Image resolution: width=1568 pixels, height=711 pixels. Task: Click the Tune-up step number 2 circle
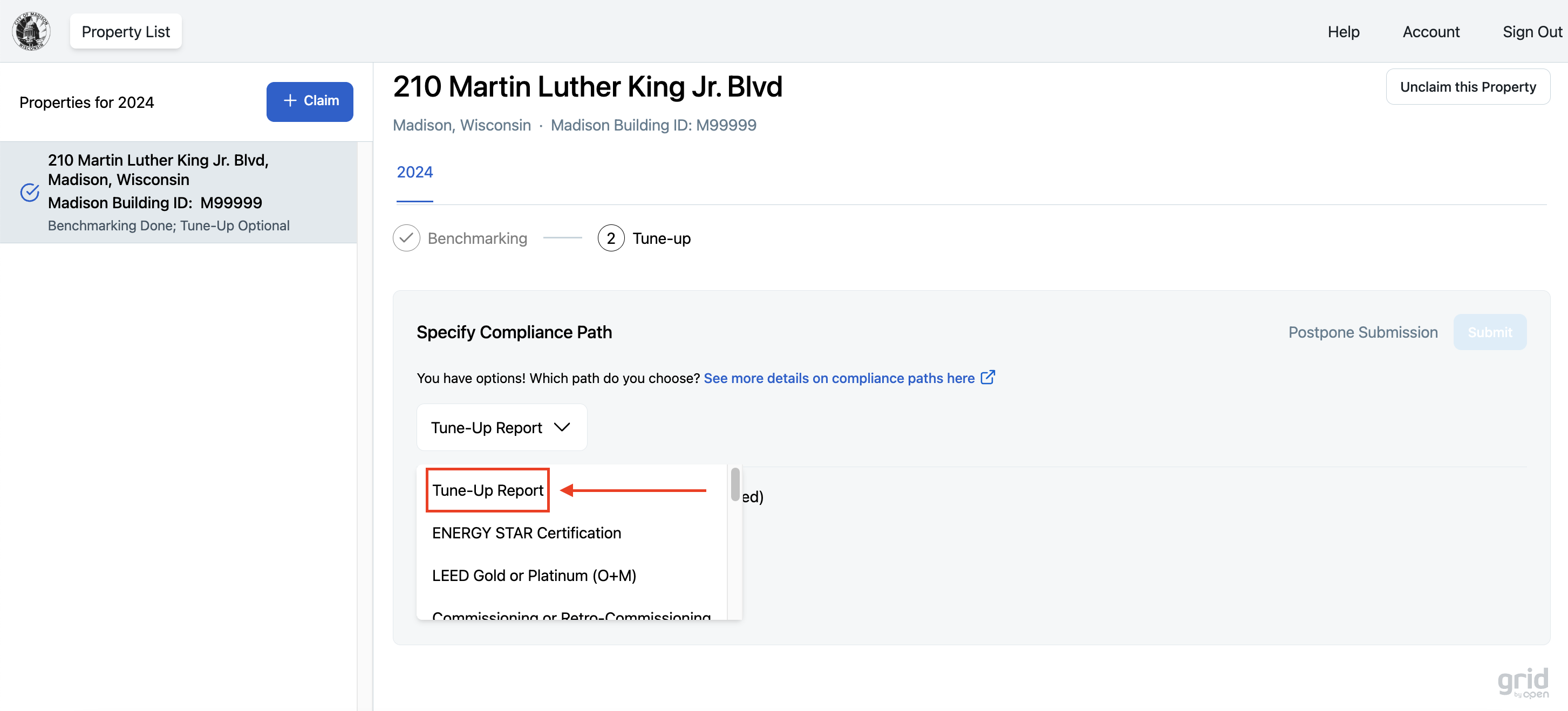[610, 238]
